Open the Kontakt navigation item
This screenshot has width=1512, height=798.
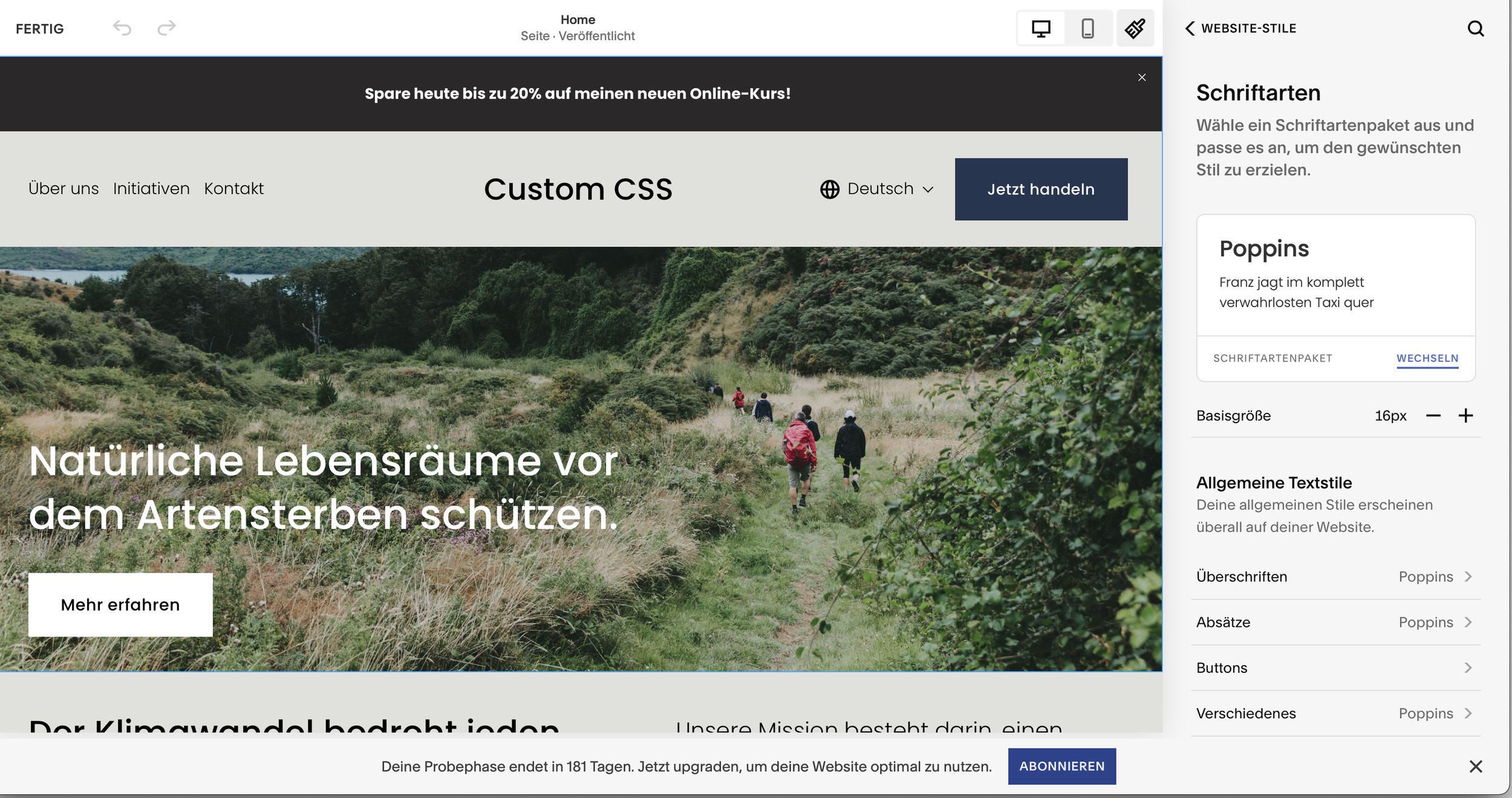[x=234, y=189]
